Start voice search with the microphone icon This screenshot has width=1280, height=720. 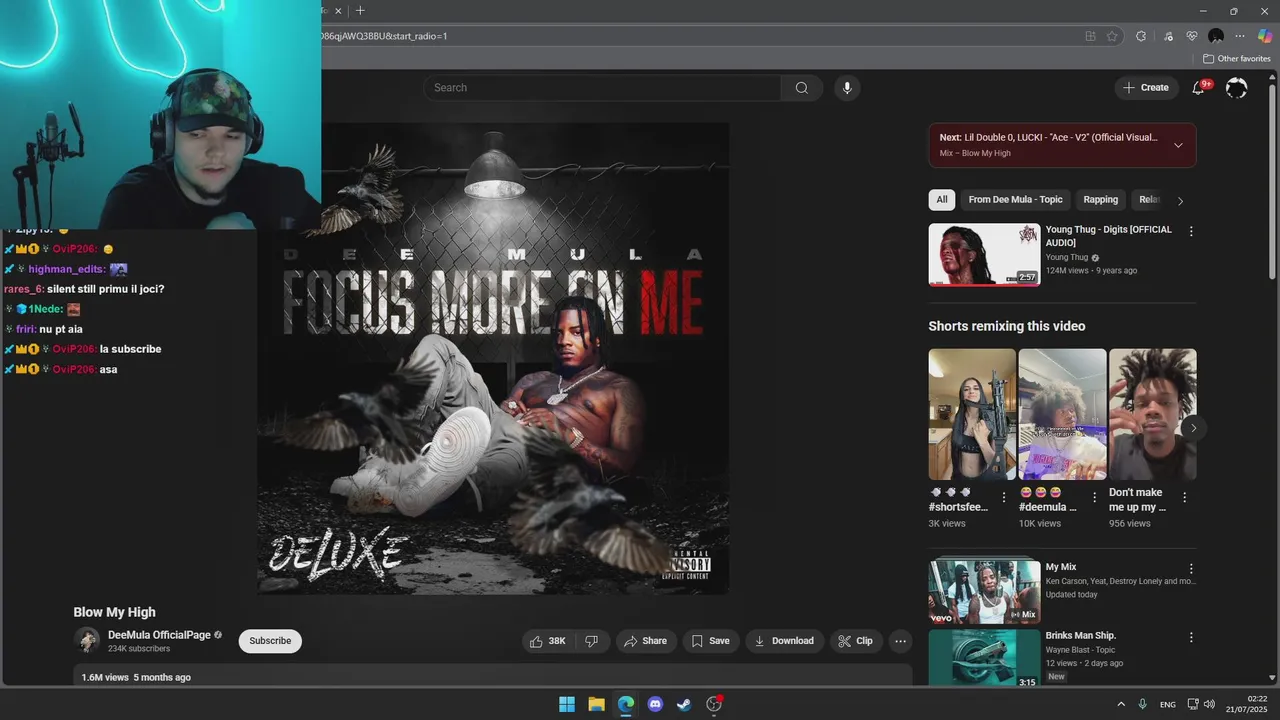[847, 88]
